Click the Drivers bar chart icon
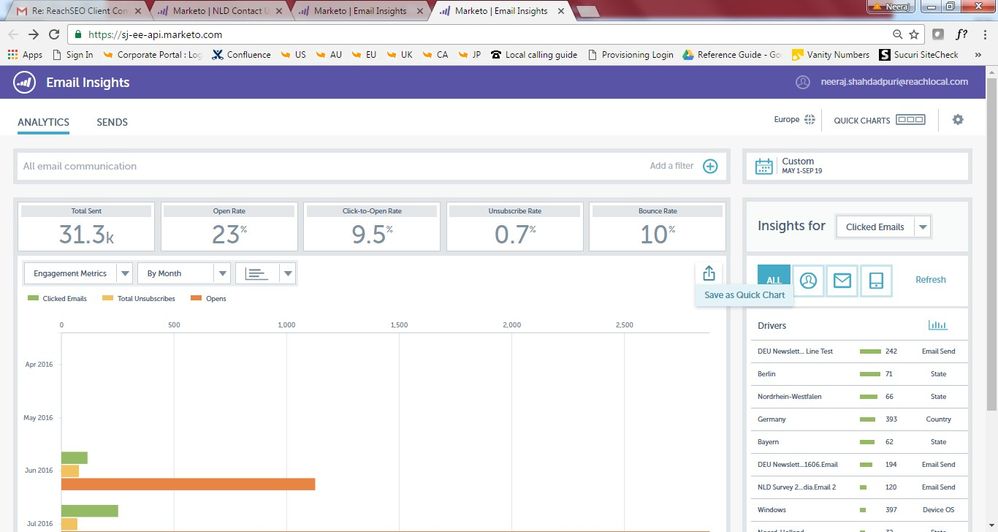Image resolution: width=998 pixels, height=532 pixels. 937,325
